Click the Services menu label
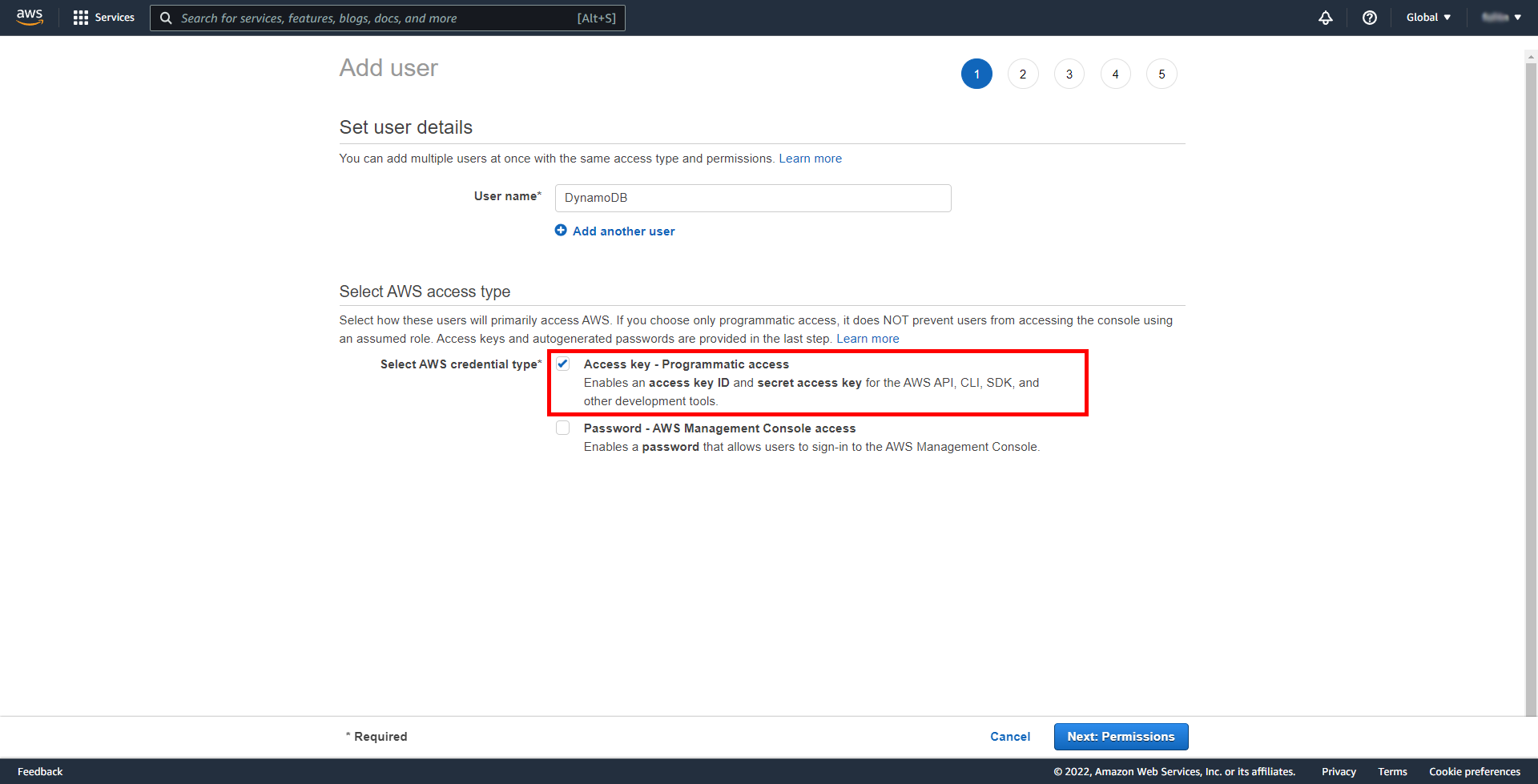 (x=115, y=18)
